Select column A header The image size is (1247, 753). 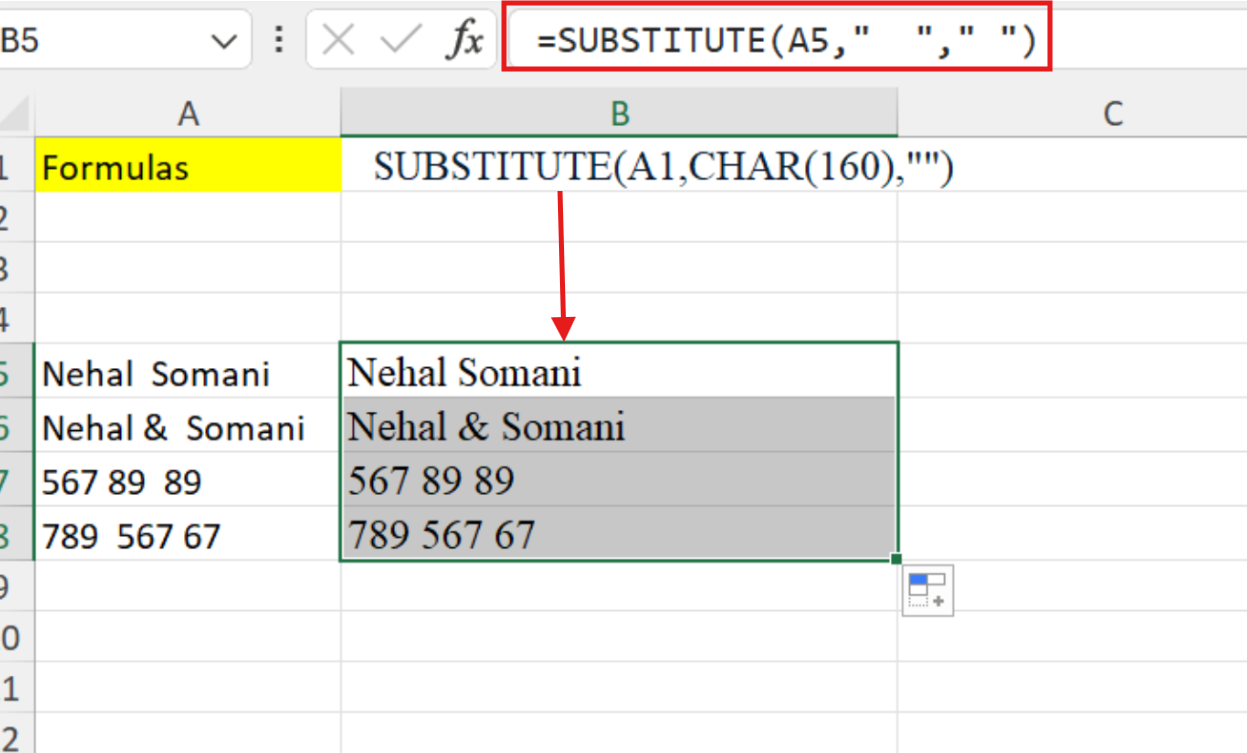188,114
